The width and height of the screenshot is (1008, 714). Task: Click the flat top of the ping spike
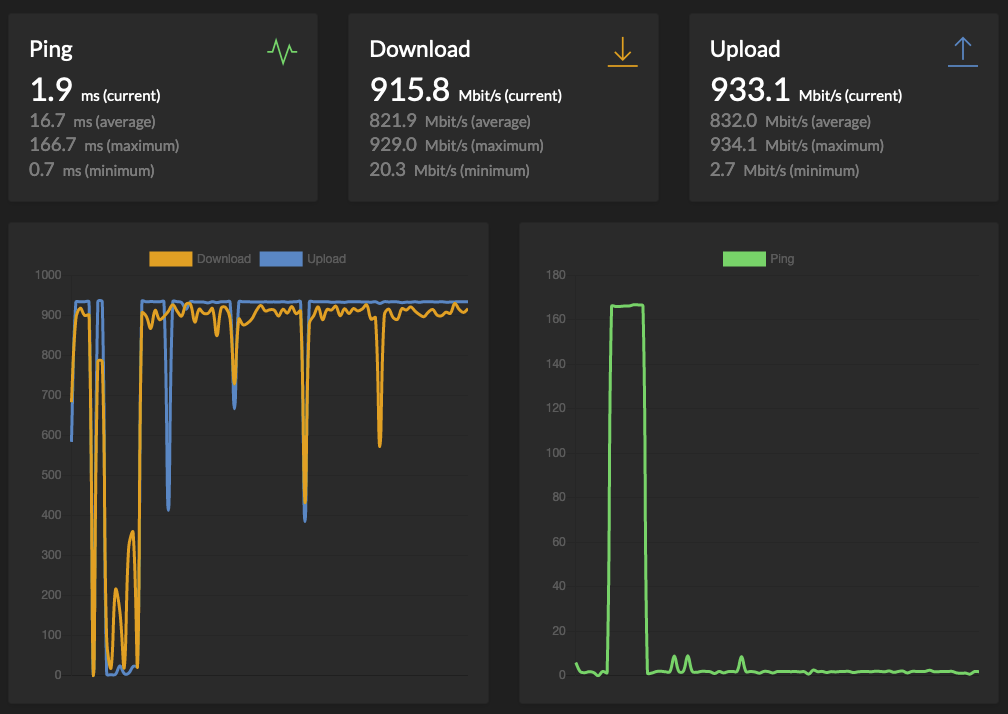[627, 306]
